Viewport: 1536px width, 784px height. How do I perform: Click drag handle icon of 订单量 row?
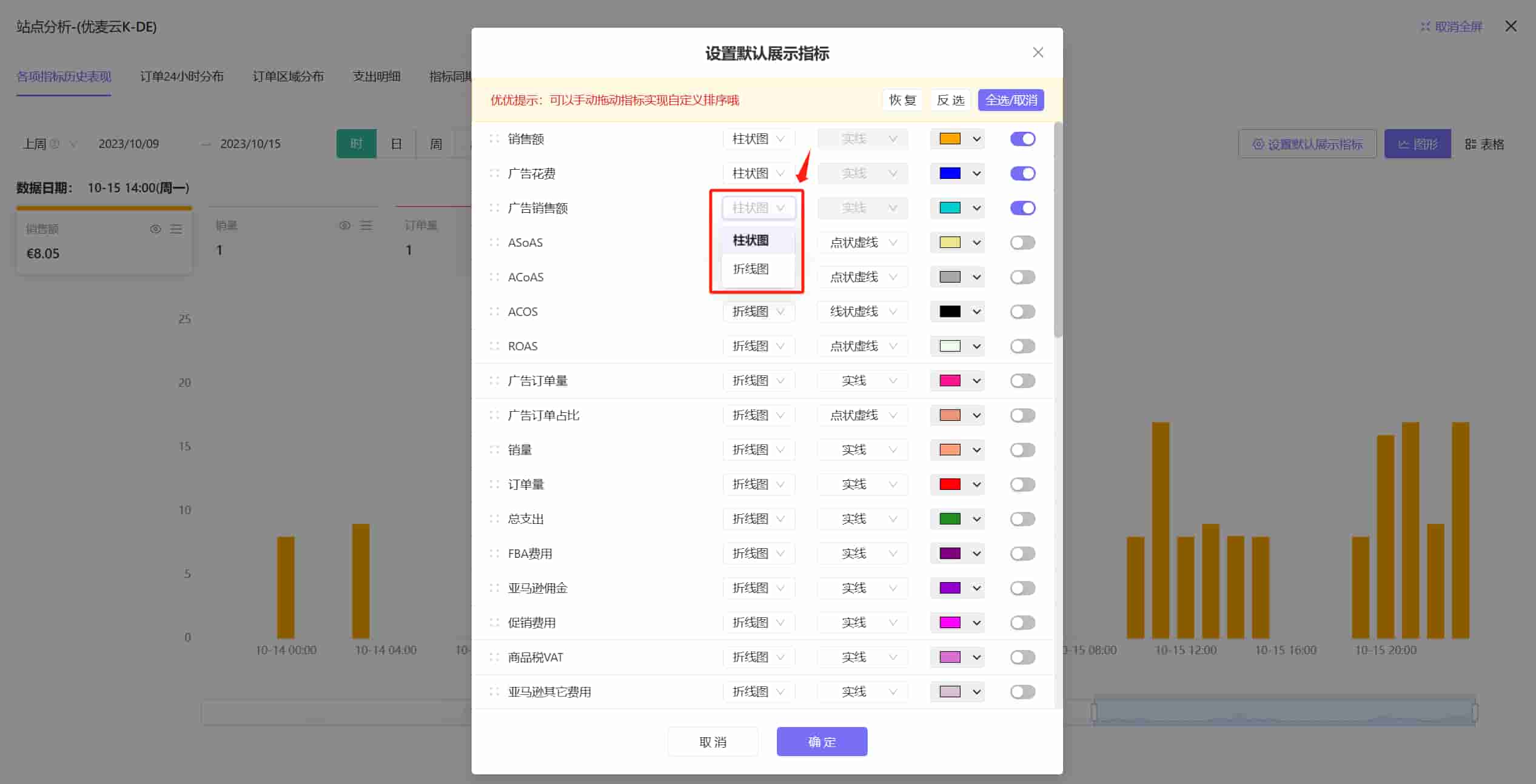pos(494,484)
